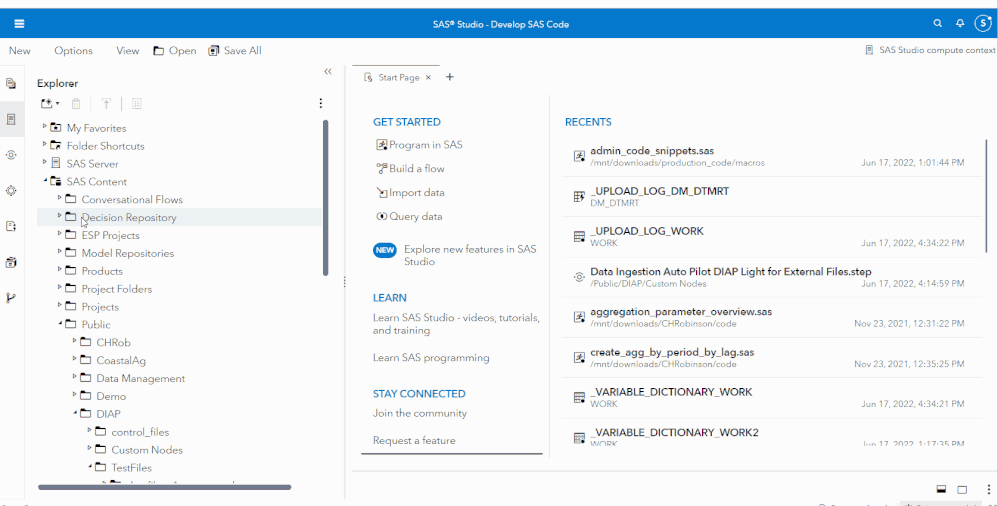Open the user profile avatar
This screenshot has height=506, width=998.
coord(982,23)
